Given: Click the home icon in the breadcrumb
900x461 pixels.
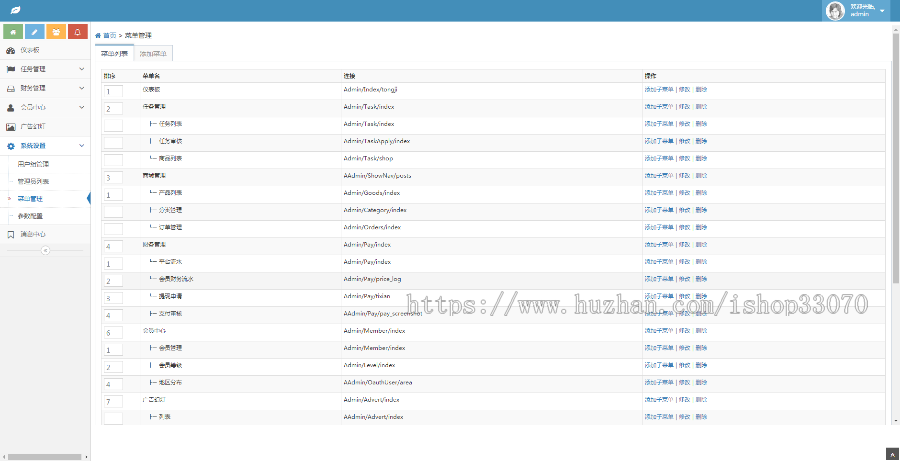Looking at the screenshot, I should tap(98, 36).
